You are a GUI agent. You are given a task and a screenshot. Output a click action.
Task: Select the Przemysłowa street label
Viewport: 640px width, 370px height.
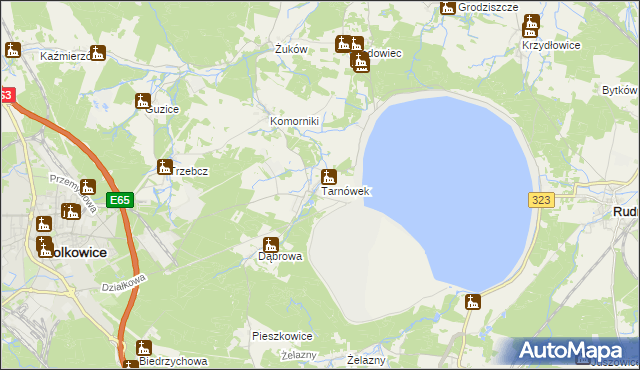73,193
